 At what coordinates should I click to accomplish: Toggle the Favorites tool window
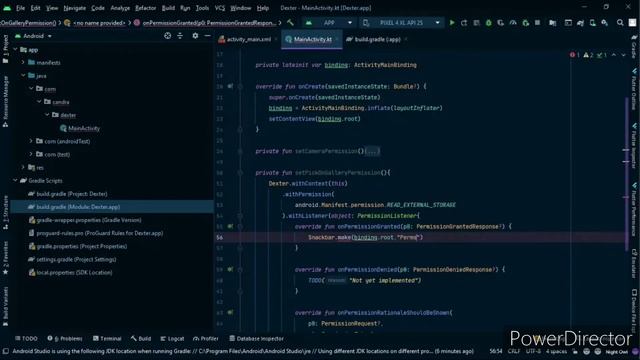pyautogui.click(x=5, y=258)
